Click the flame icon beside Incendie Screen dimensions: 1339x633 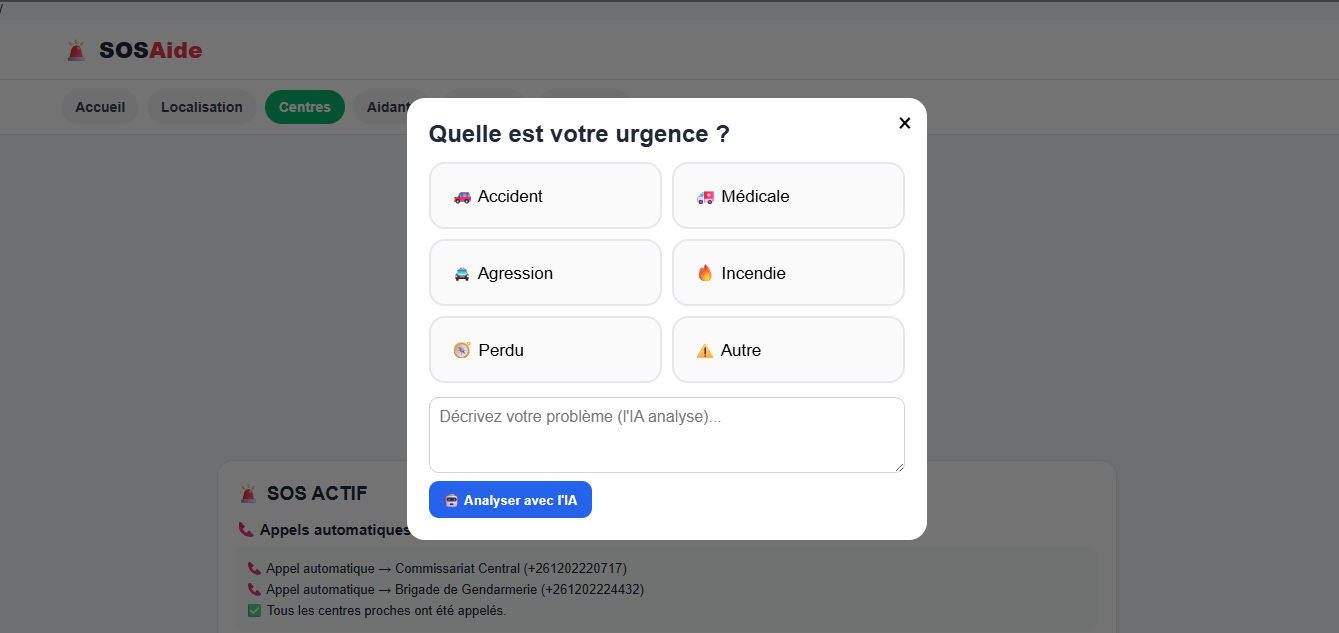(705, 273)
